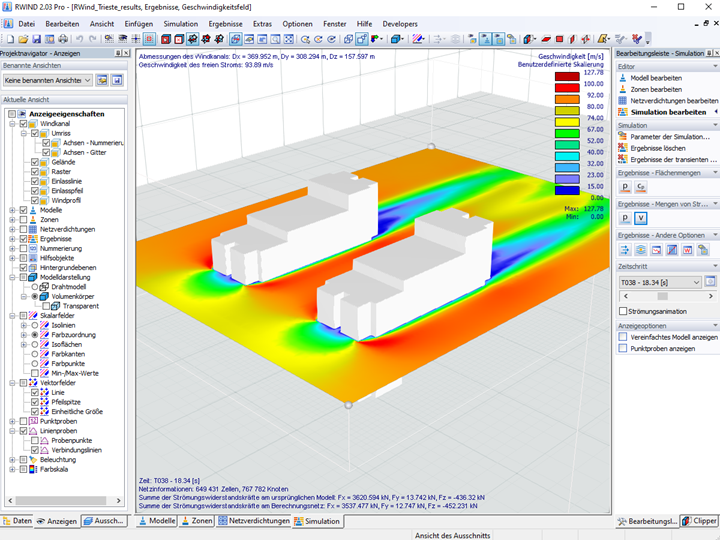720x540 pixels.
Task: Click the W window results icon
Action: pyautogui.click(x=687, y=250)
